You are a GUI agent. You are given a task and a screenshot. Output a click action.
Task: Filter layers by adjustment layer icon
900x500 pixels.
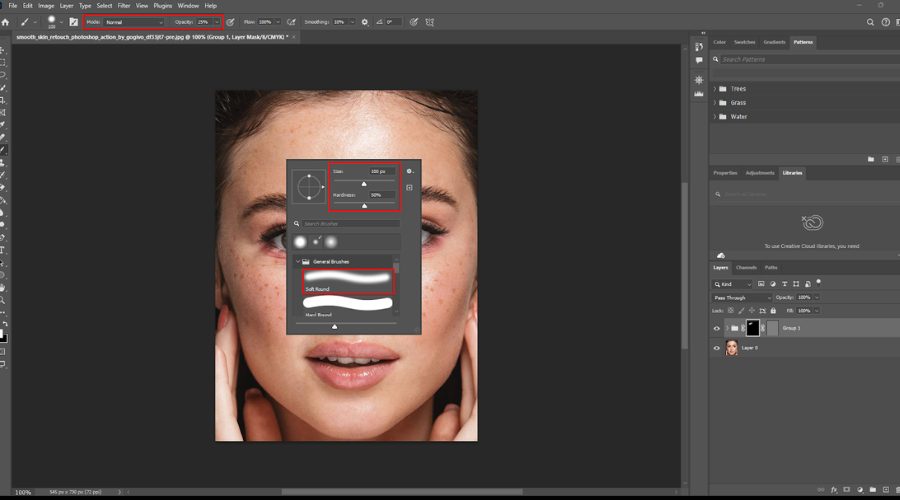[773, 284]
